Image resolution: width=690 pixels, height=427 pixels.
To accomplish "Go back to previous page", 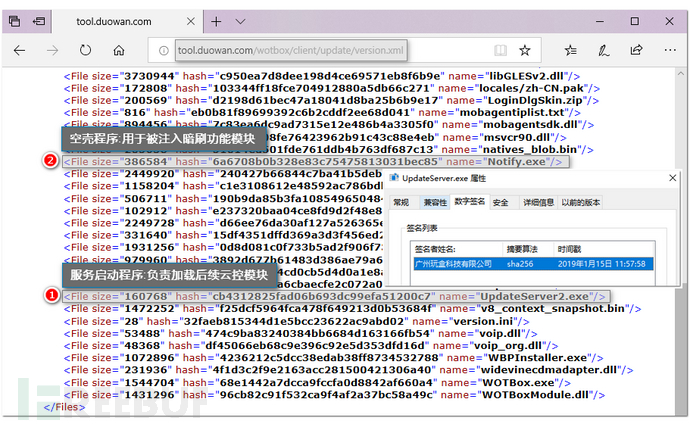I will click(x=19, y=51).
